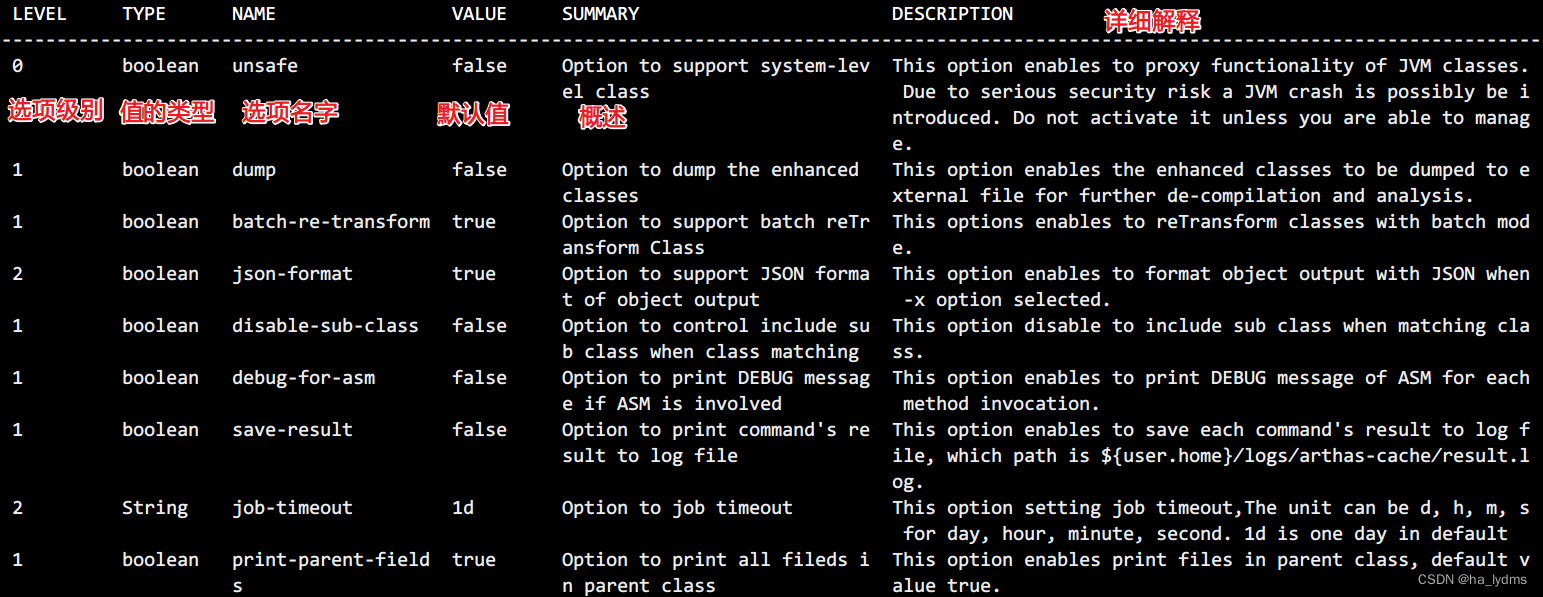Click the red 详细解释 annotation
This screenshot has height=597, width=1543.
(1152, 22)
